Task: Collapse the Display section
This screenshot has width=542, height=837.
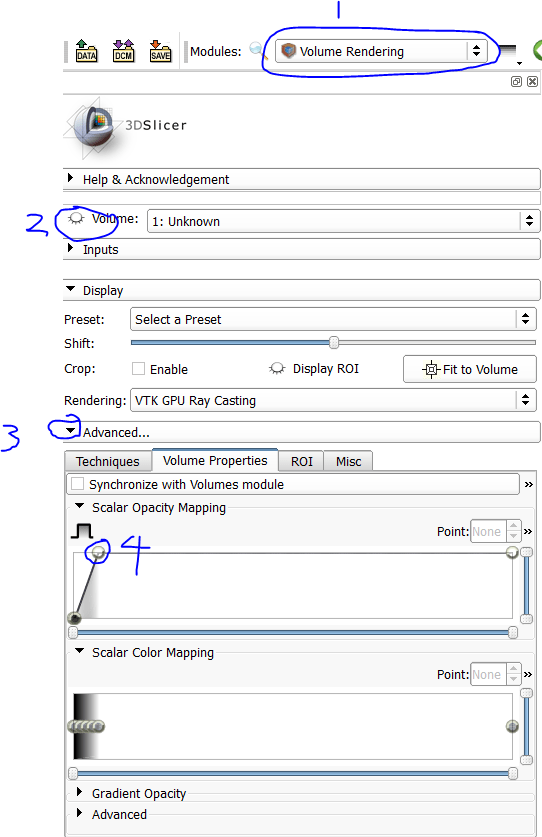Action: click(302, 290)
